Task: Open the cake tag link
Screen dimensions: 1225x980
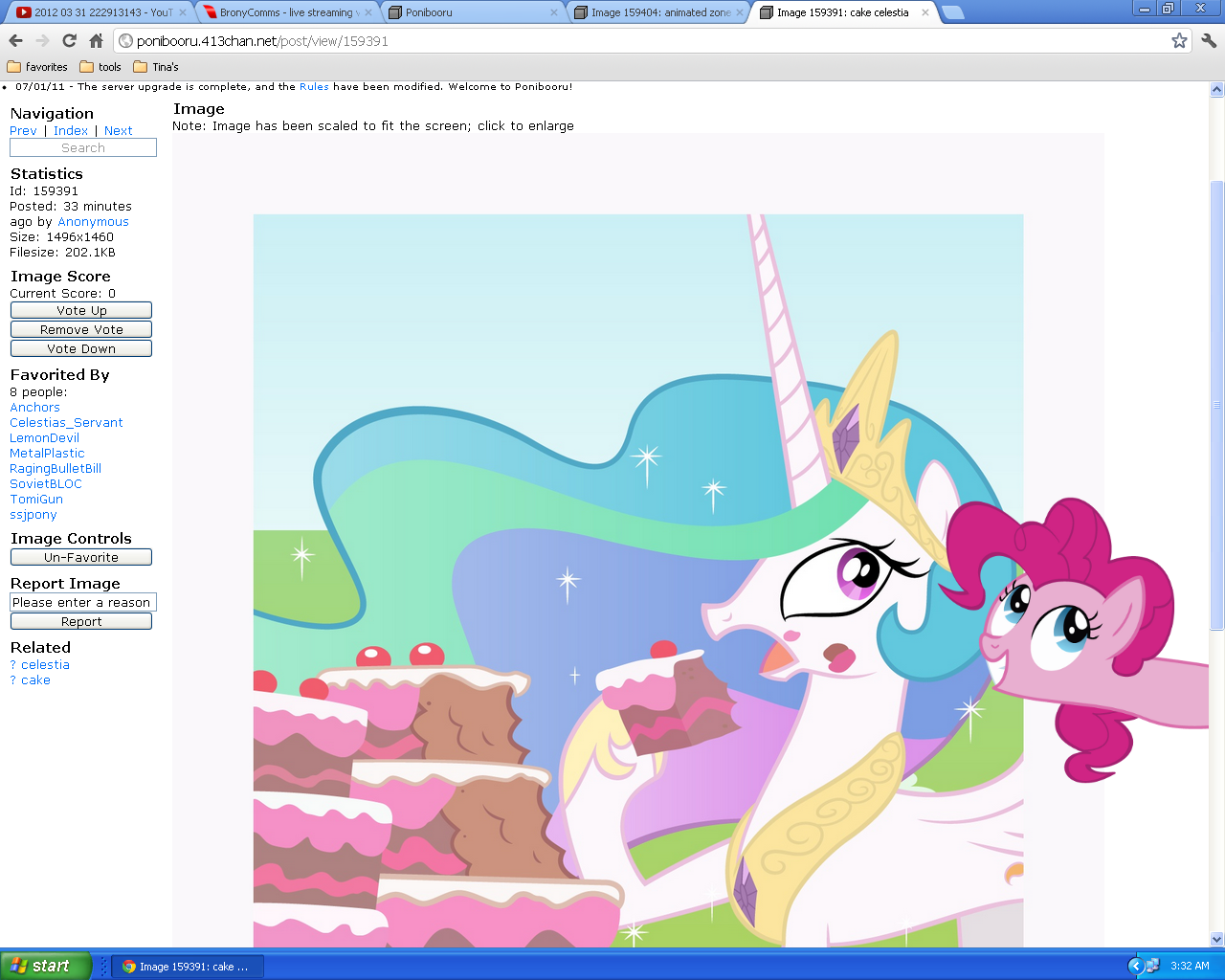Action: [35, 680]
